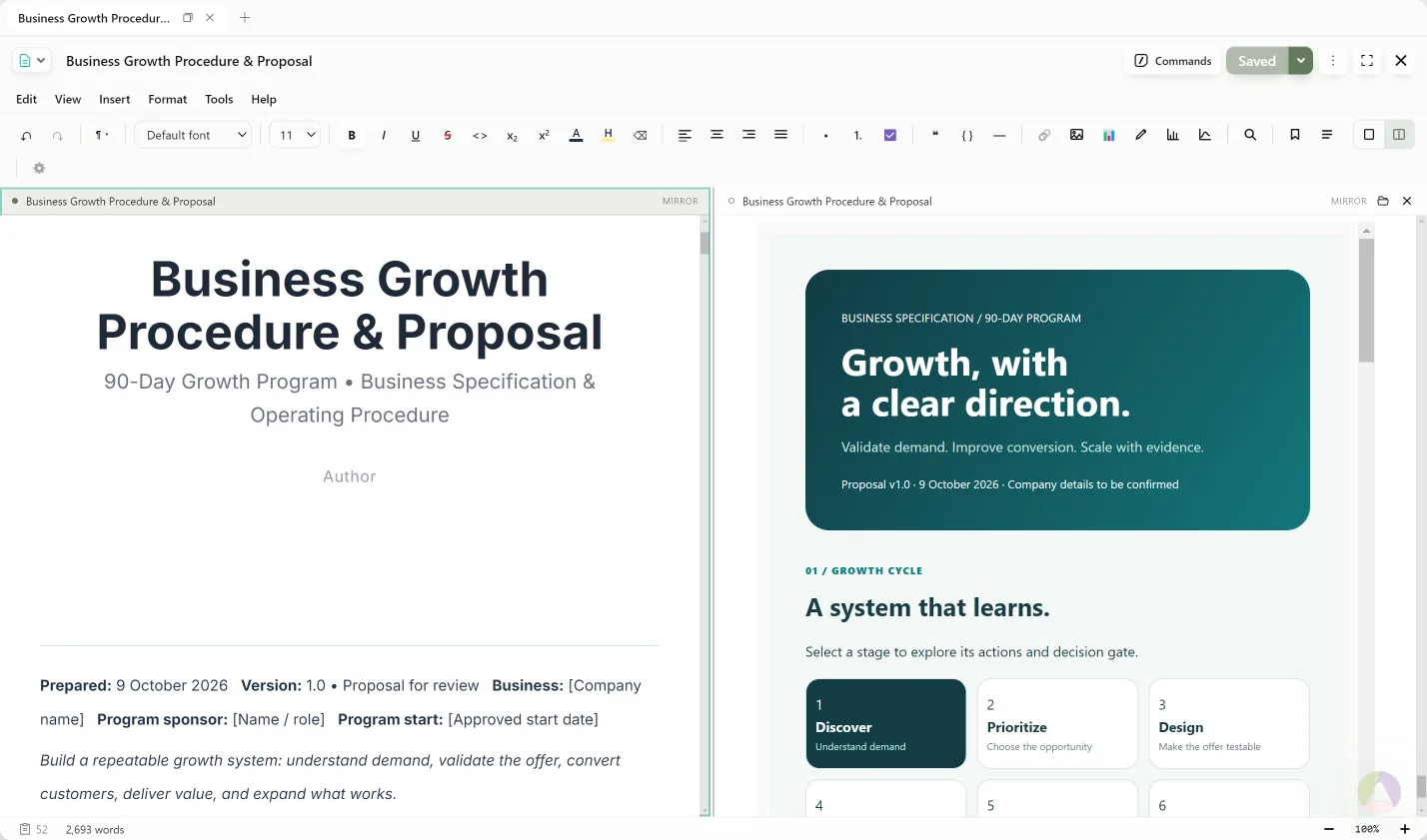The height and width of the screenshot is (840, 1427).
Task: Toggle bold formatting
Action: click(x=352, y=135)
